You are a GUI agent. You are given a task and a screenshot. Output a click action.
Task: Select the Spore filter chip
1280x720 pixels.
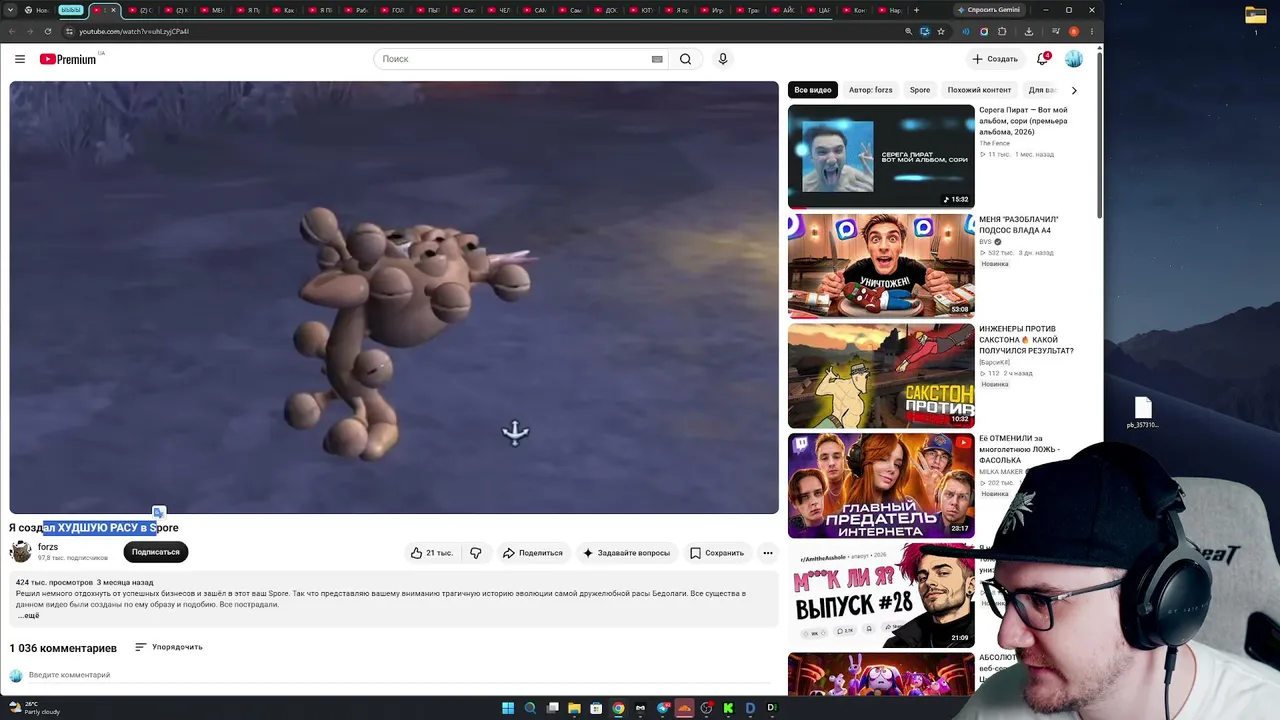920,90
